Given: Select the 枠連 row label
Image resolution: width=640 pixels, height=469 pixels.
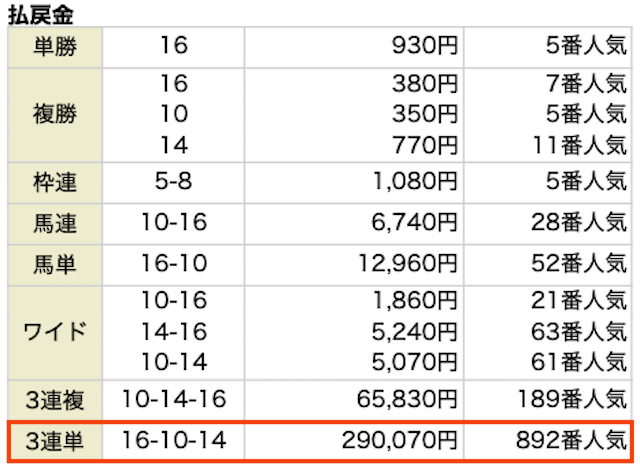Looking at the screenshot, I should (55, 182).
